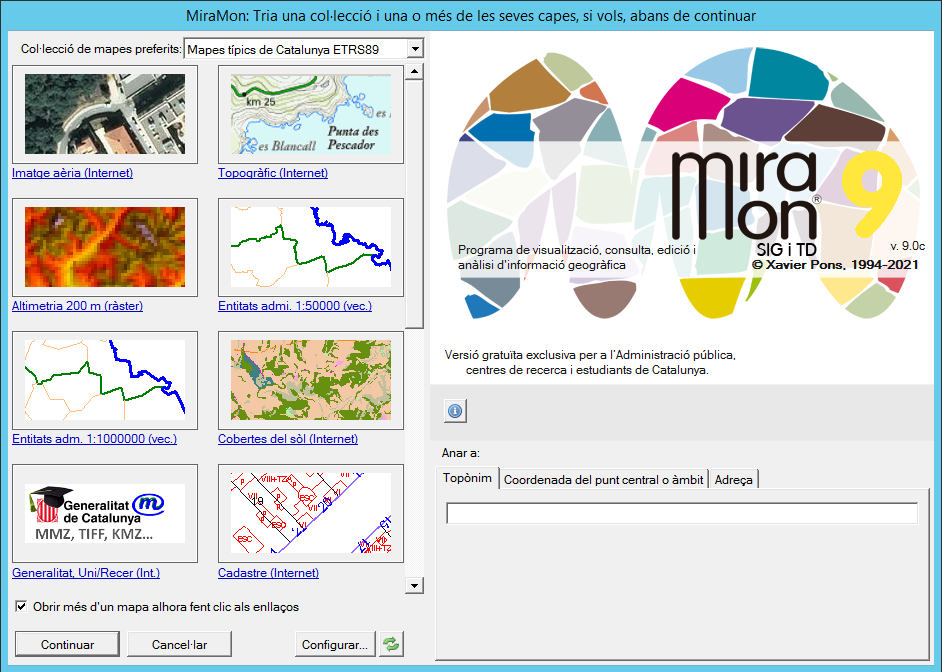Switch to the Topònim tab

(x=467, y=478)
